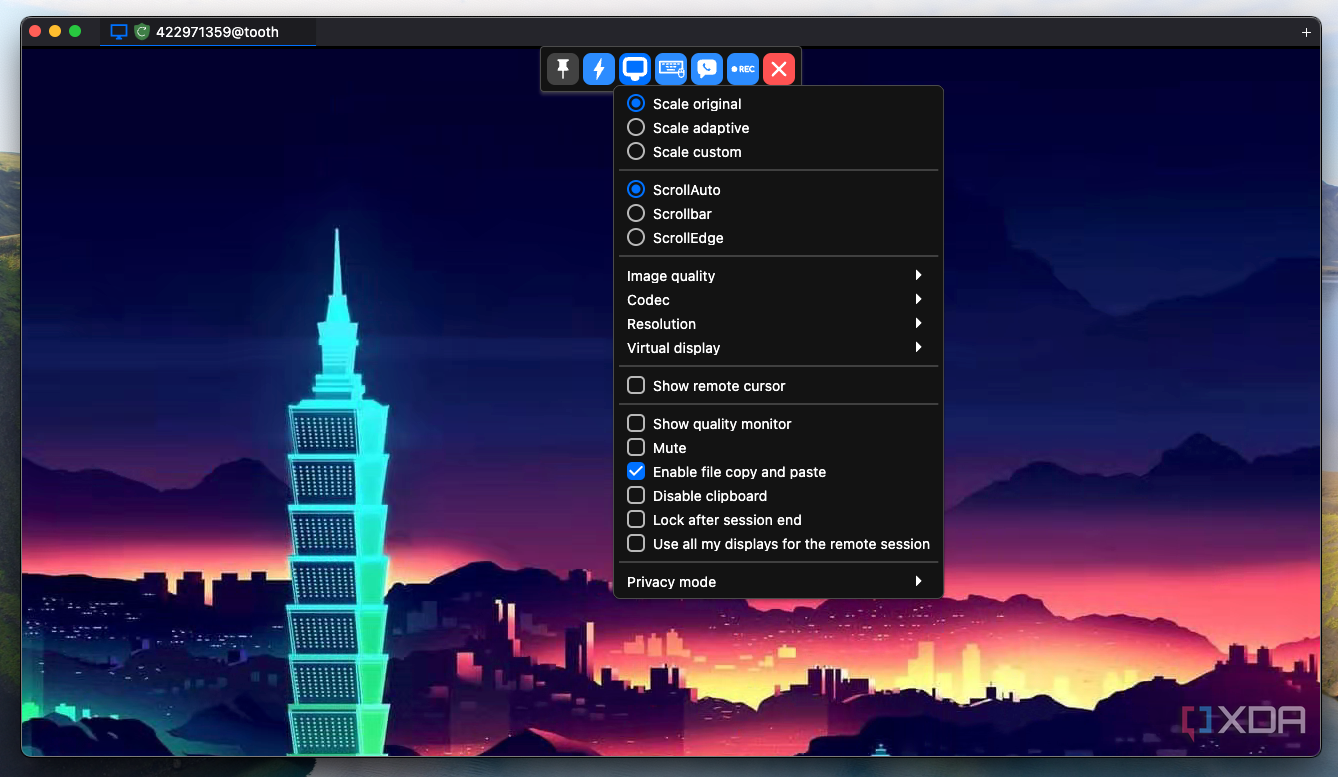Open the keyboard settings icon
1338x777 pixels.
point(671,69)
